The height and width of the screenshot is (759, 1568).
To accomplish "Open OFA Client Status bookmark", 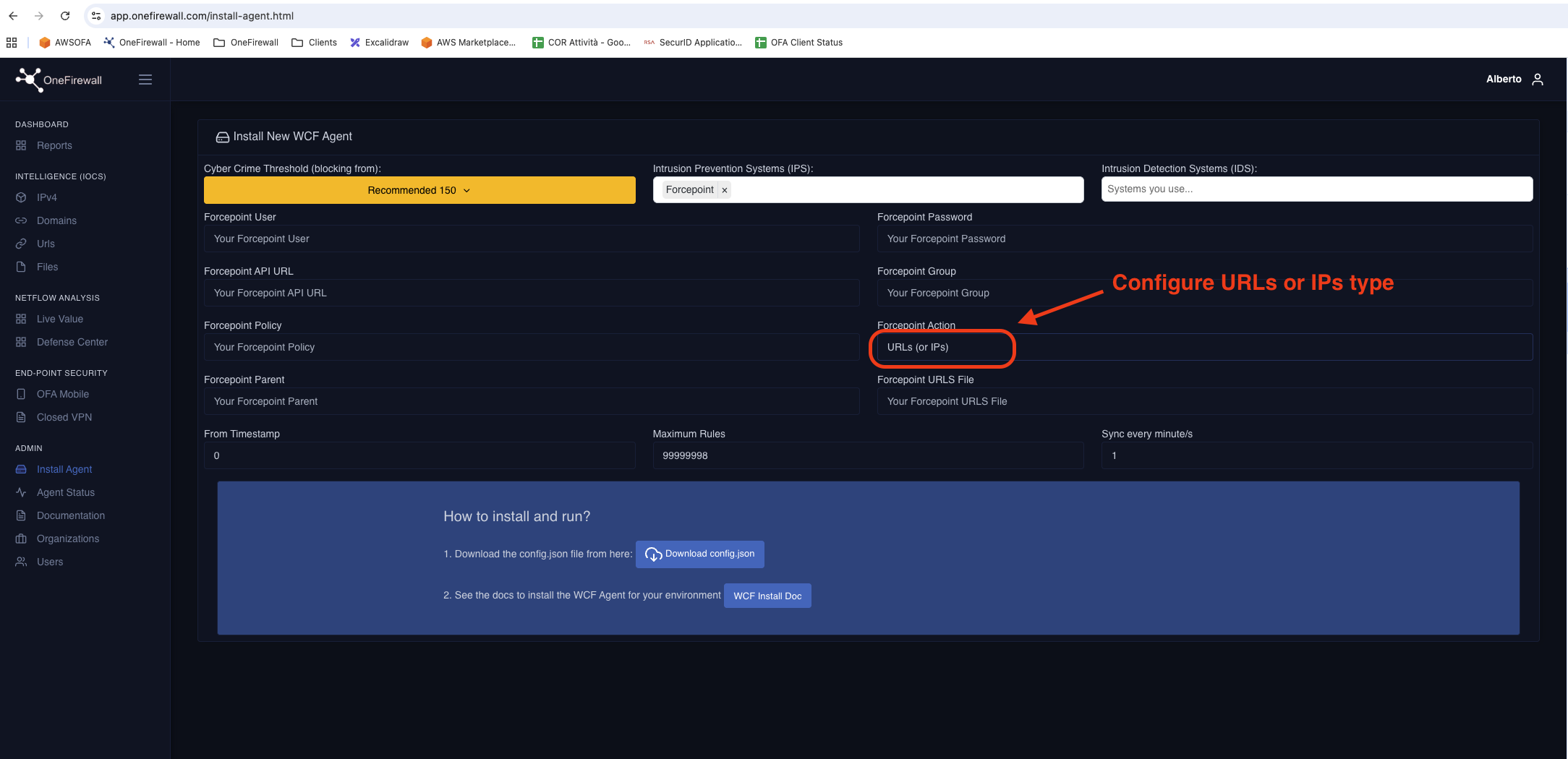I will tap(799, 43).
